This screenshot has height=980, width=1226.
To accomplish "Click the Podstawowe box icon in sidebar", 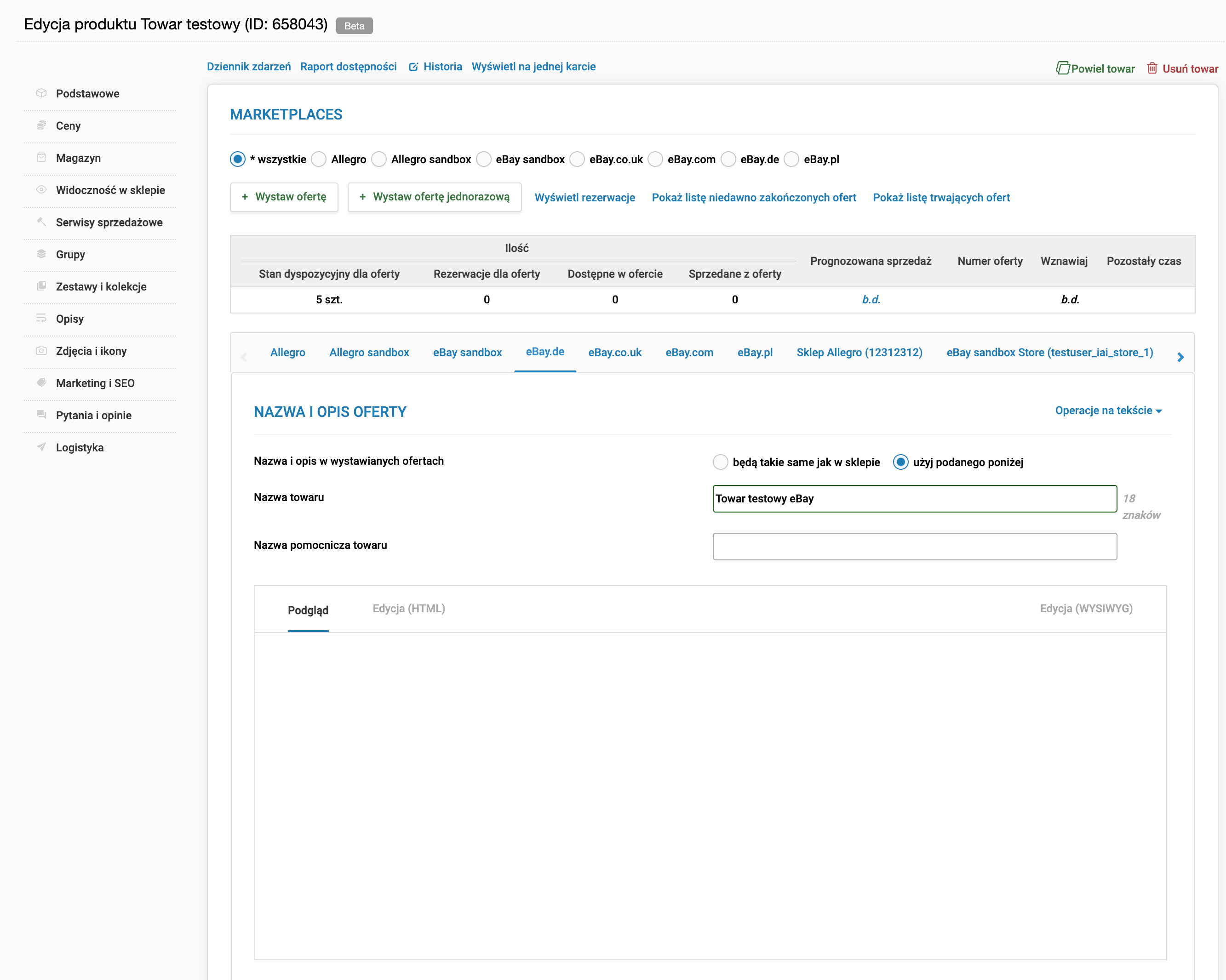I will point(41,93).
